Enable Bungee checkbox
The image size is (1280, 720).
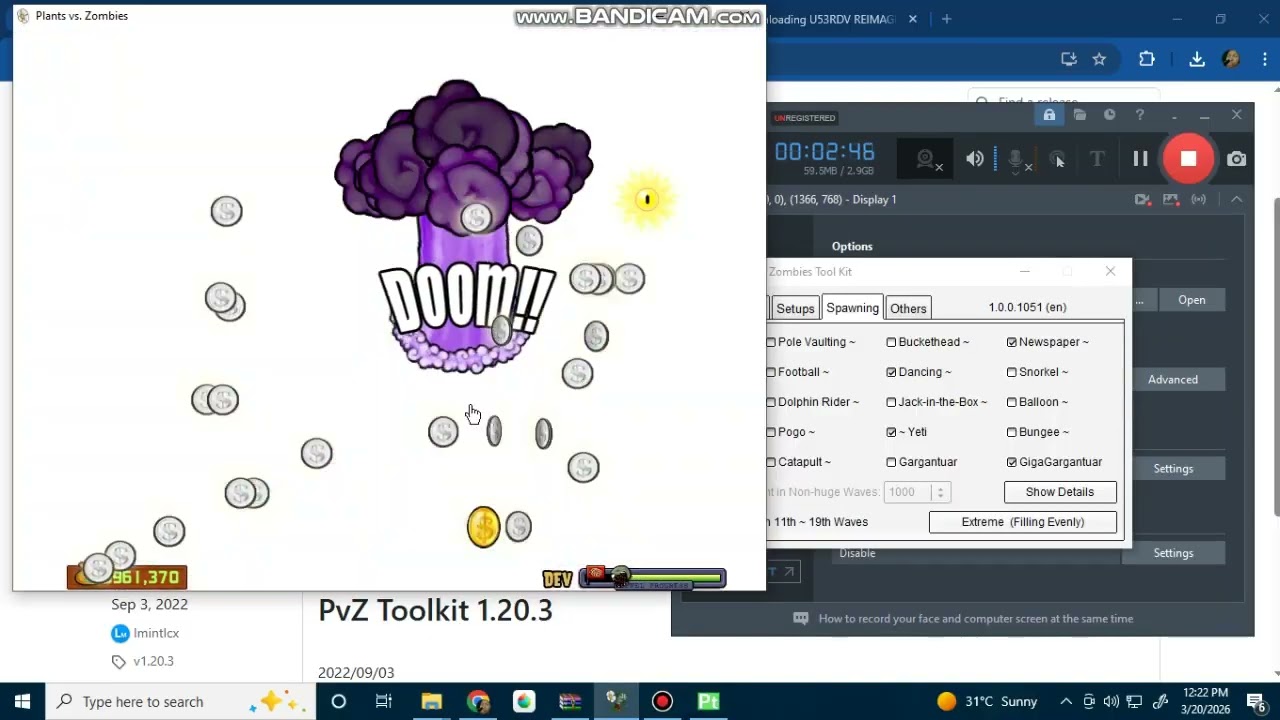coord(1012,432)
